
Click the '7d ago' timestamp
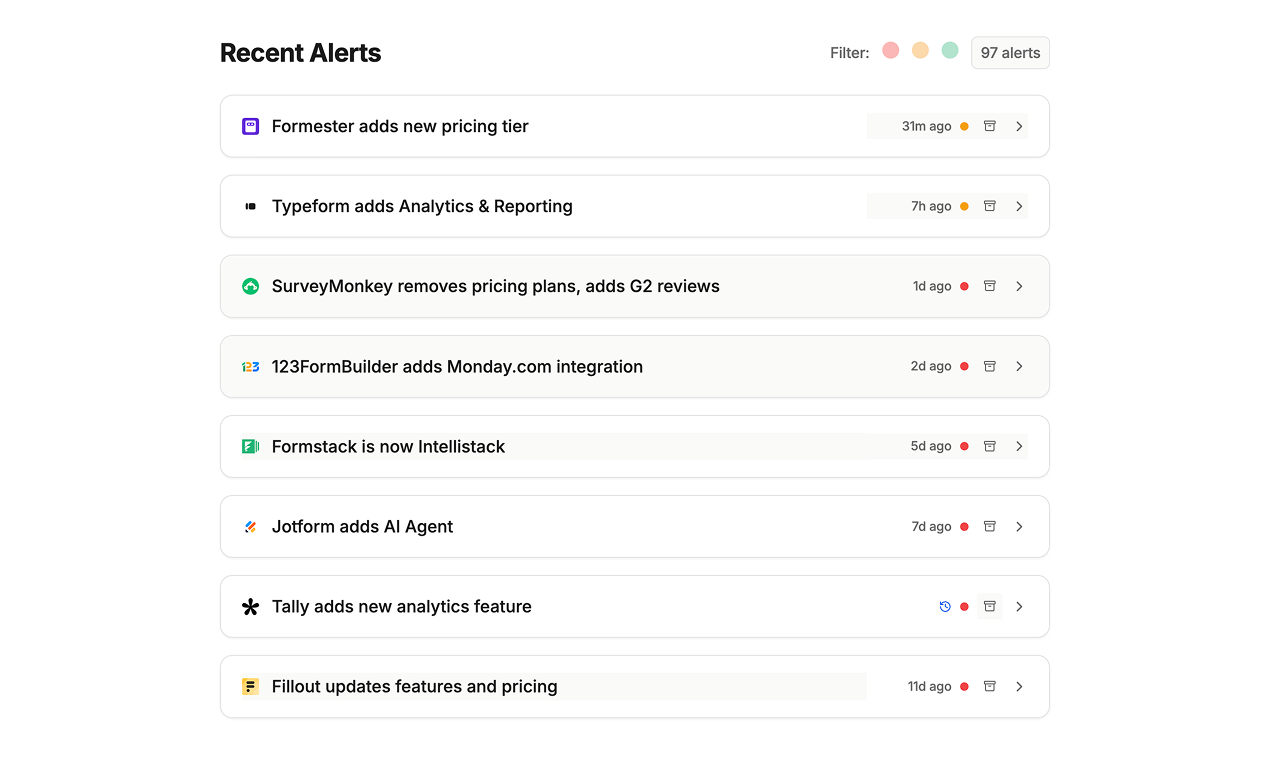(x=931, y=526)
